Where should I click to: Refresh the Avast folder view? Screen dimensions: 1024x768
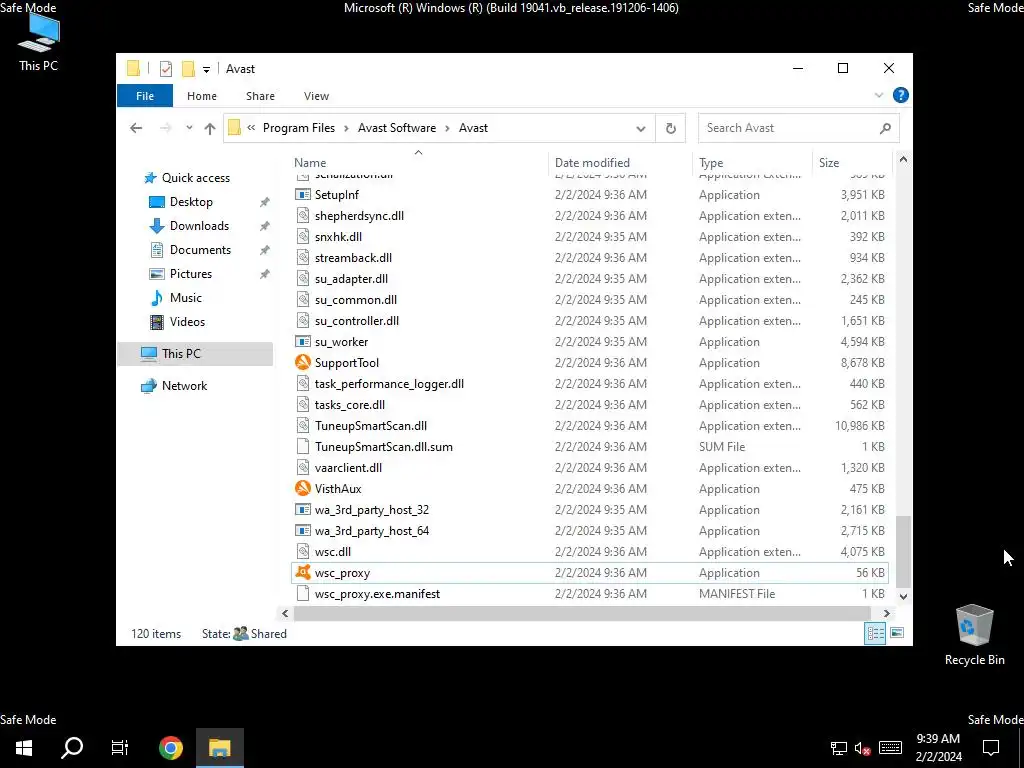coord(671,128)
